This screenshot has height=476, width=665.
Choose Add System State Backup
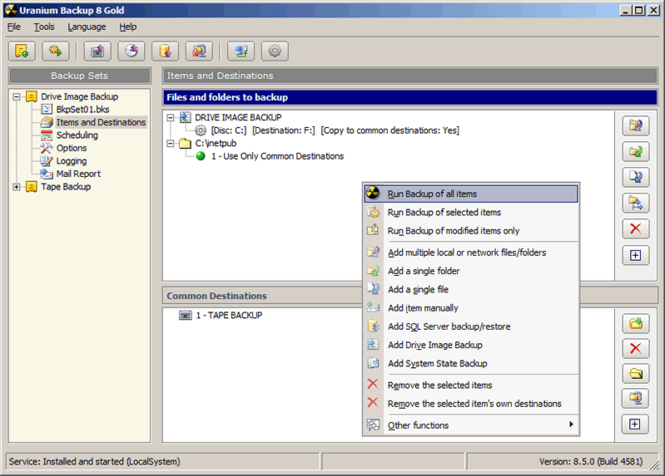pyautogui.click(x=471, y=364)
